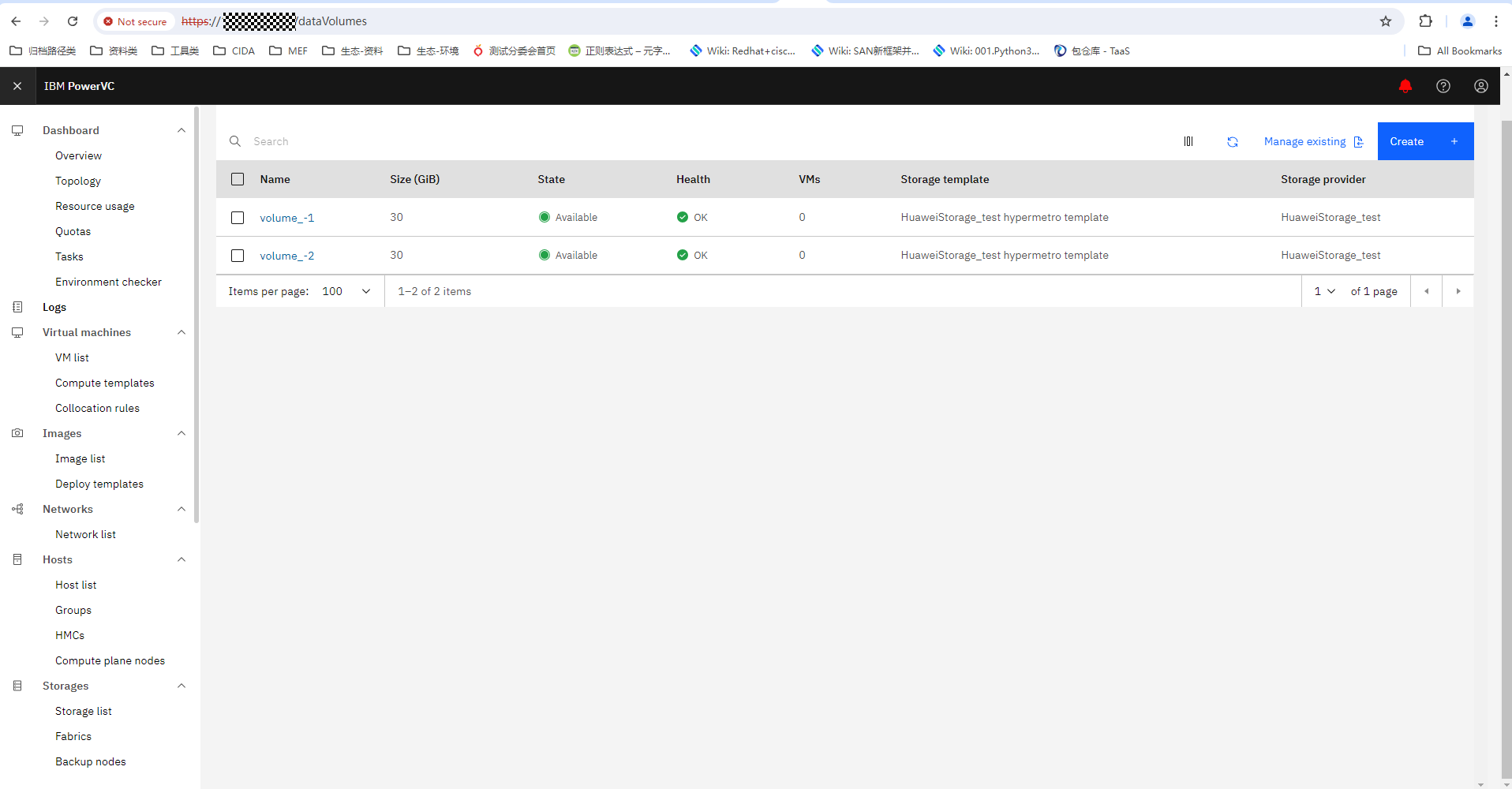Click the search magnifier icon
Viewport: 1512px width, 789px height.
pos(235,141)
